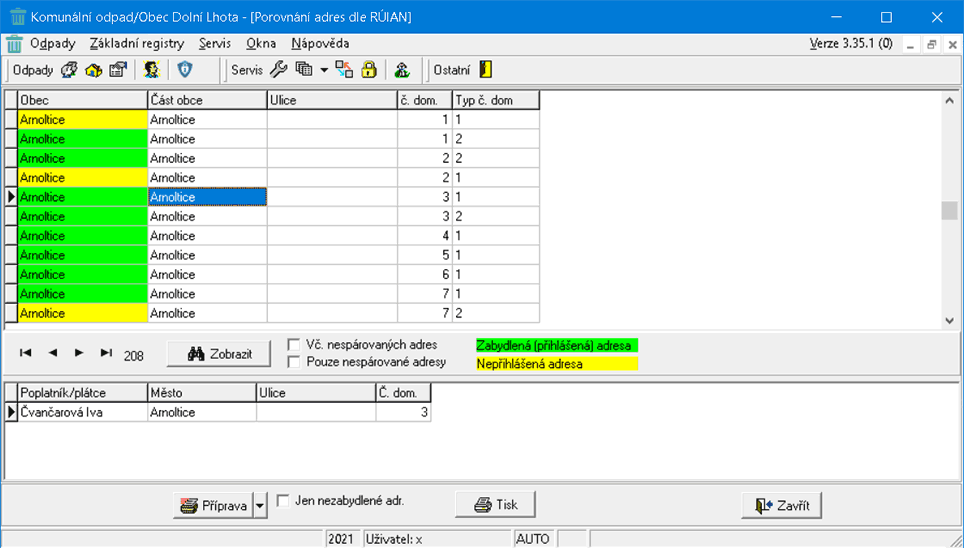Click scroll down arrow of address grid

pos(949,320)
